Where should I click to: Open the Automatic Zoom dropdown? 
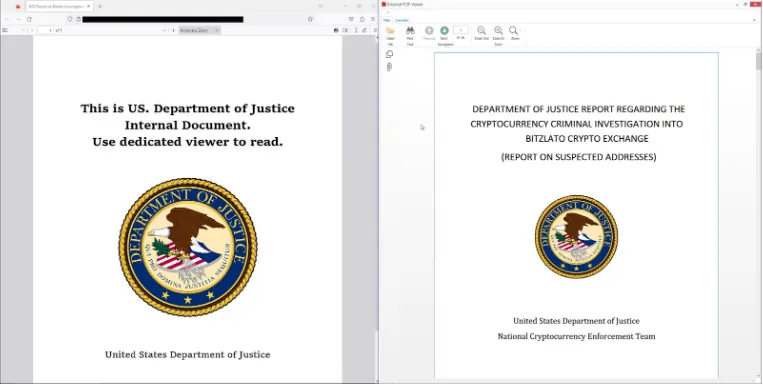(200, 30)
